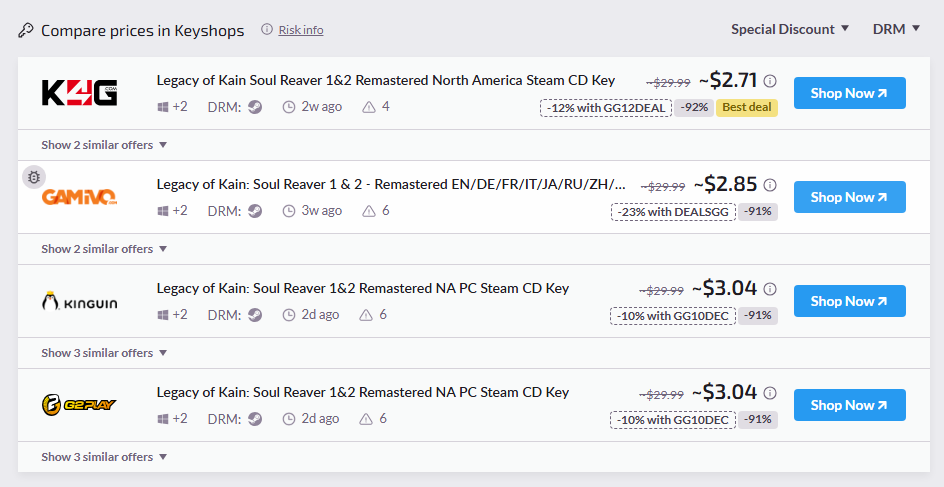Click the key icon beside Compare prices

click(x=26, y=30)
